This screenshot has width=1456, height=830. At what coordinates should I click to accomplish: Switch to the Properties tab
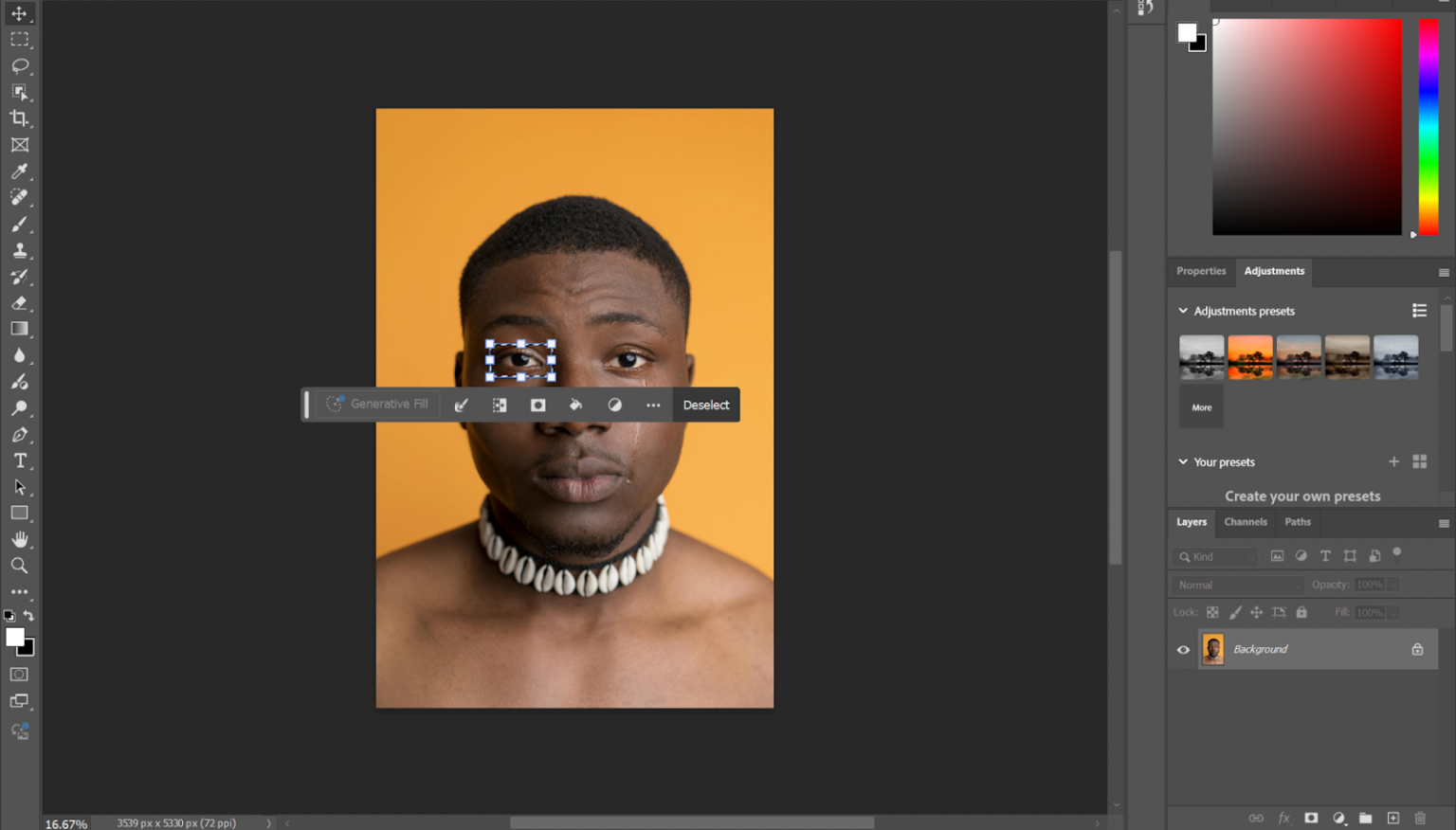click(x=1201, y=271)
